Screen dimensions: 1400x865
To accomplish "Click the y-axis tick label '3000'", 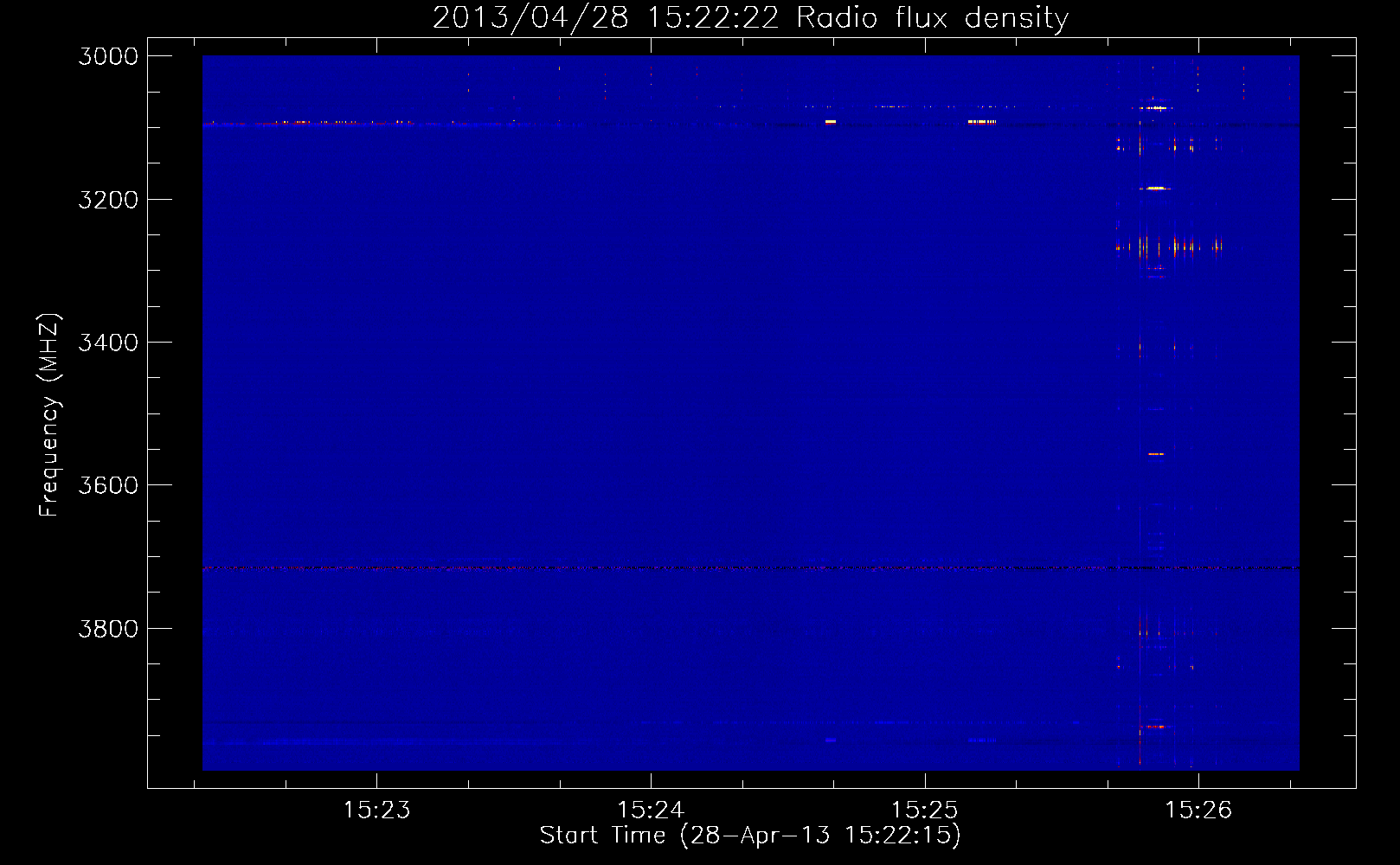I will [x=108, y=56].
